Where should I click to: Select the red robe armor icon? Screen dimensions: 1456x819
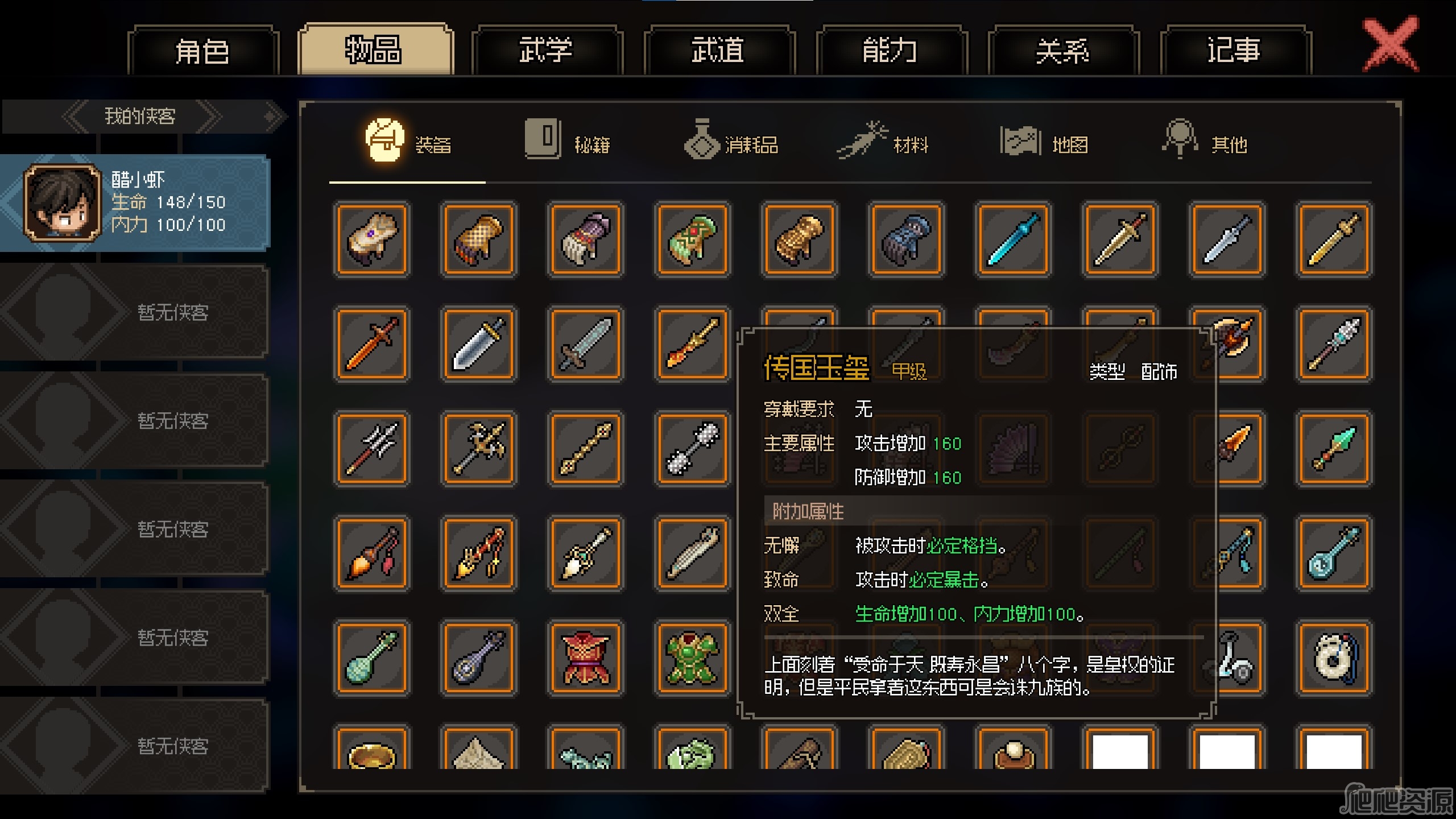pyautogui.click(x=585, y=659)
